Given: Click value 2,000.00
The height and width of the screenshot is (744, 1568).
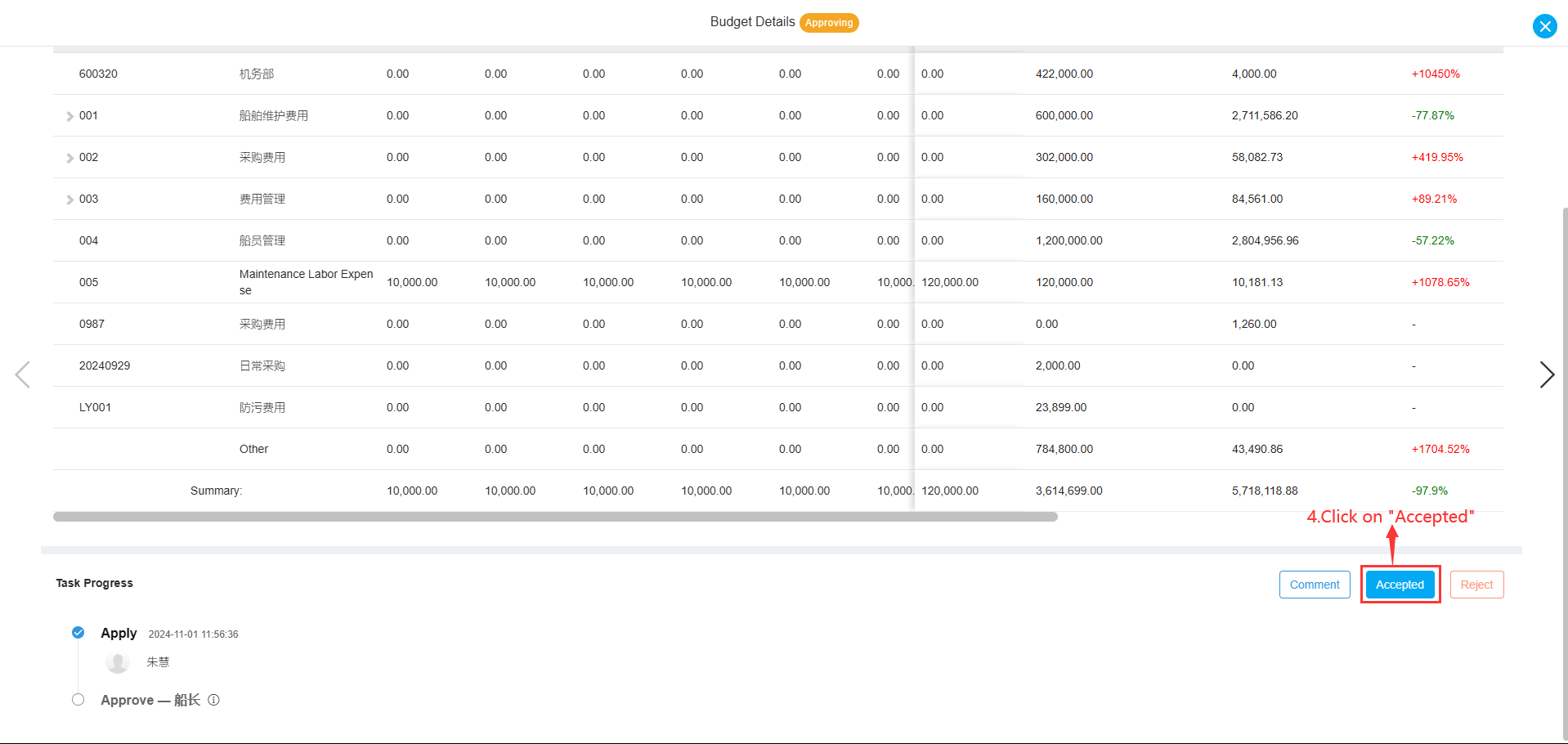Looking at the screenshot, I should pyautogui.click(x=1058, y=365).
